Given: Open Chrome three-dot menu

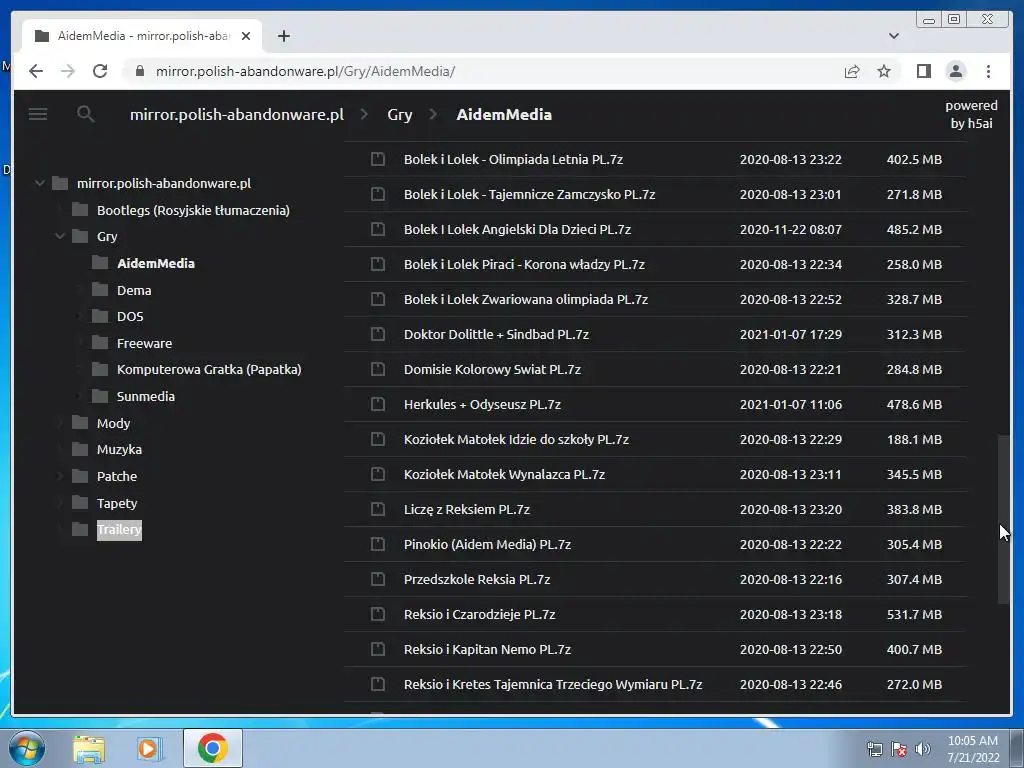Looking at the screenshot, I should (x=988, y=71).
